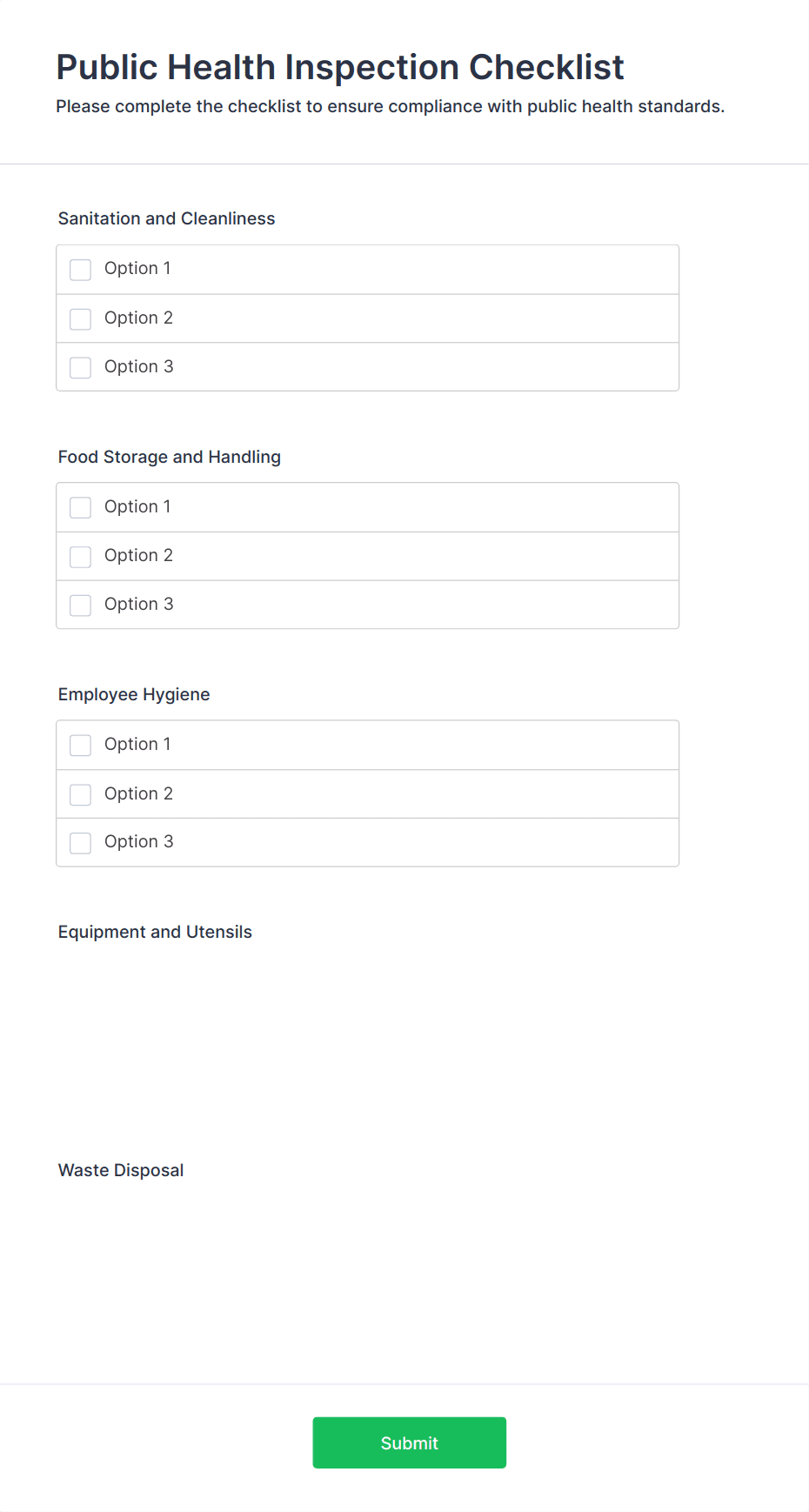Select the Option 3 row label in Employee Hygiene
The width and height of the screenshot is (809, 1512).
click(x=138, y=841)
